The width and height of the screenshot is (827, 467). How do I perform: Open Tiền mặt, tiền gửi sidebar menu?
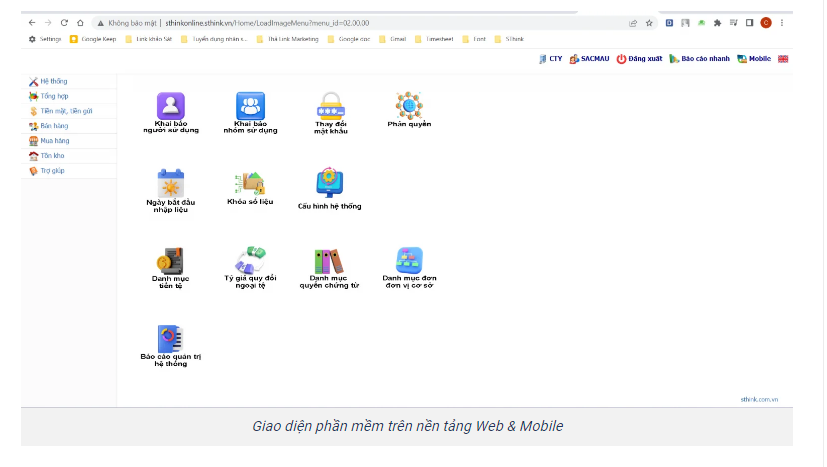click(x=66, y=111)
